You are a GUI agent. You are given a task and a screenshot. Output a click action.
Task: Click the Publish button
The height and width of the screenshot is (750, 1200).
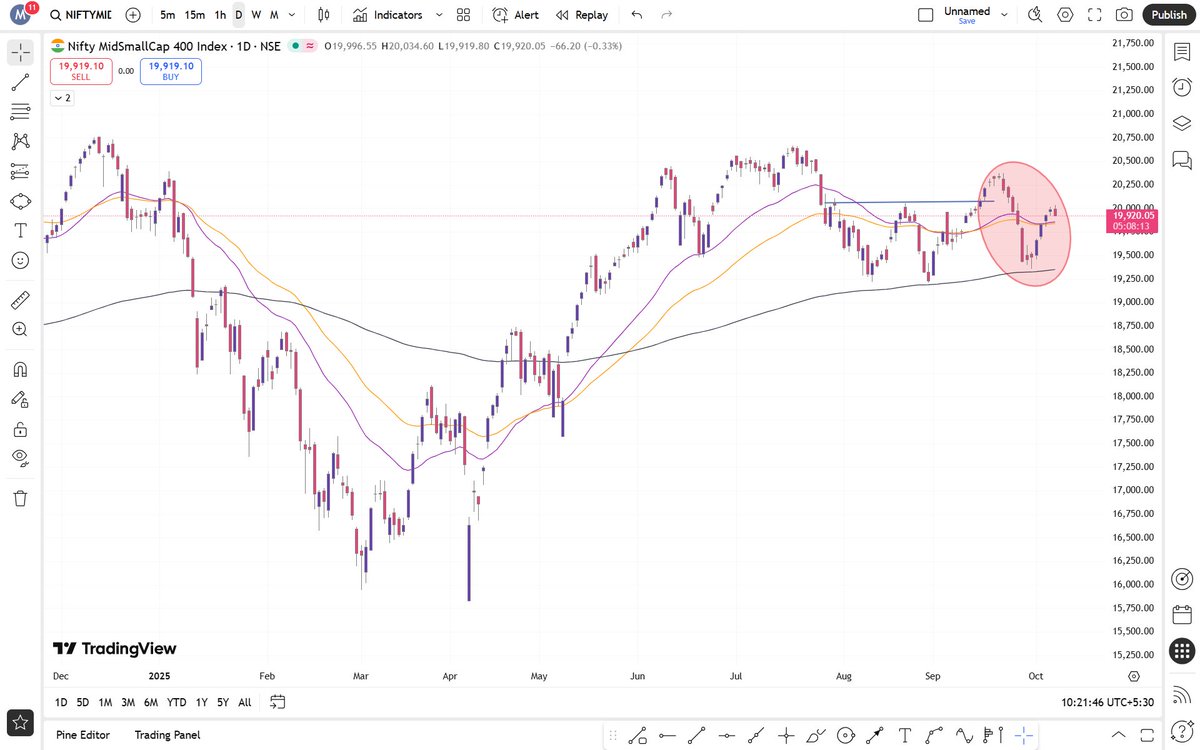click(x=1168, y=15)
